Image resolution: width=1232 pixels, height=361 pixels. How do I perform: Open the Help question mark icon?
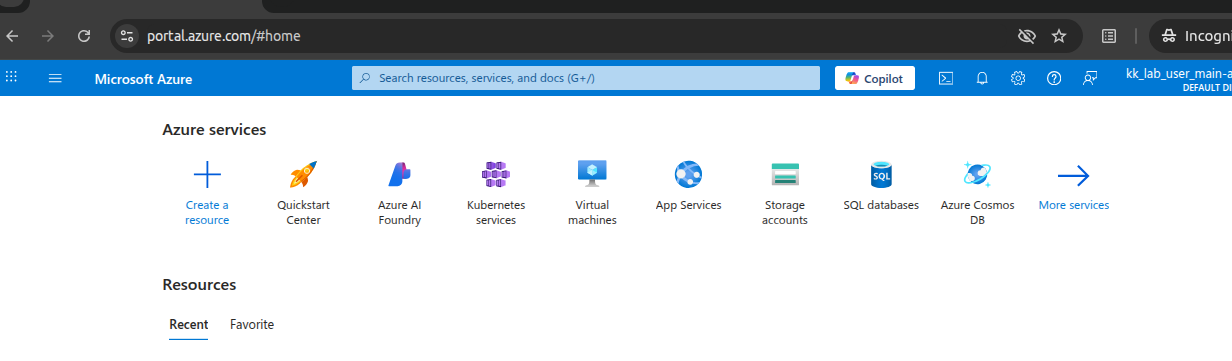[x=1054, y=78]
